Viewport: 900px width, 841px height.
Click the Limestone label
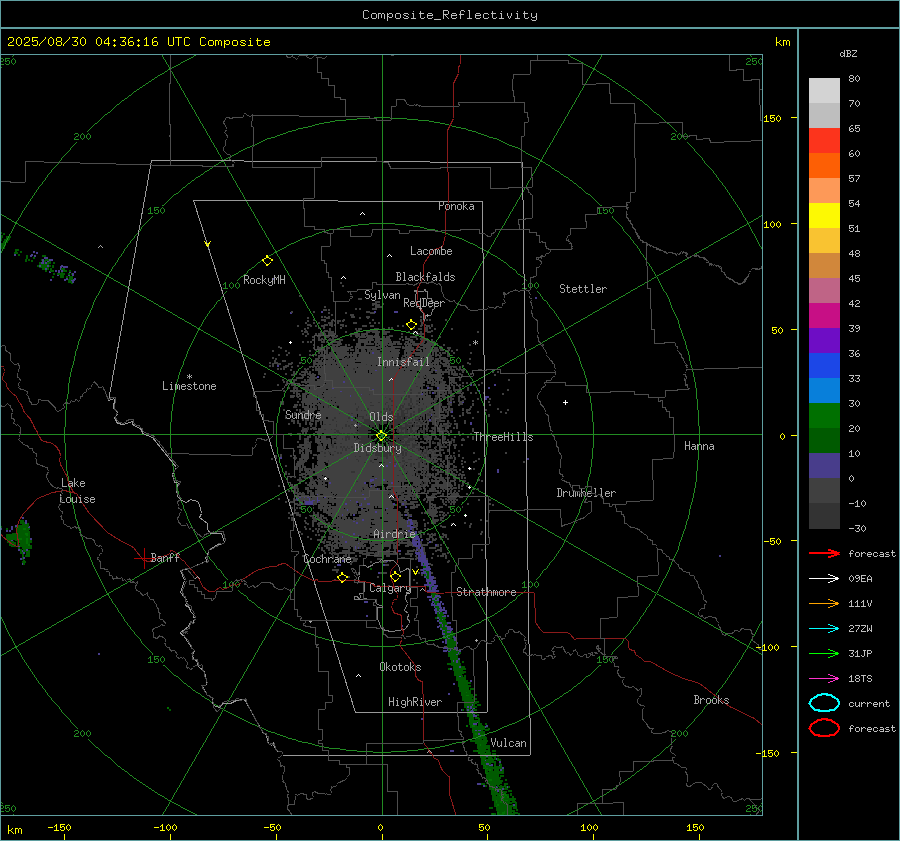pos(189,386)
